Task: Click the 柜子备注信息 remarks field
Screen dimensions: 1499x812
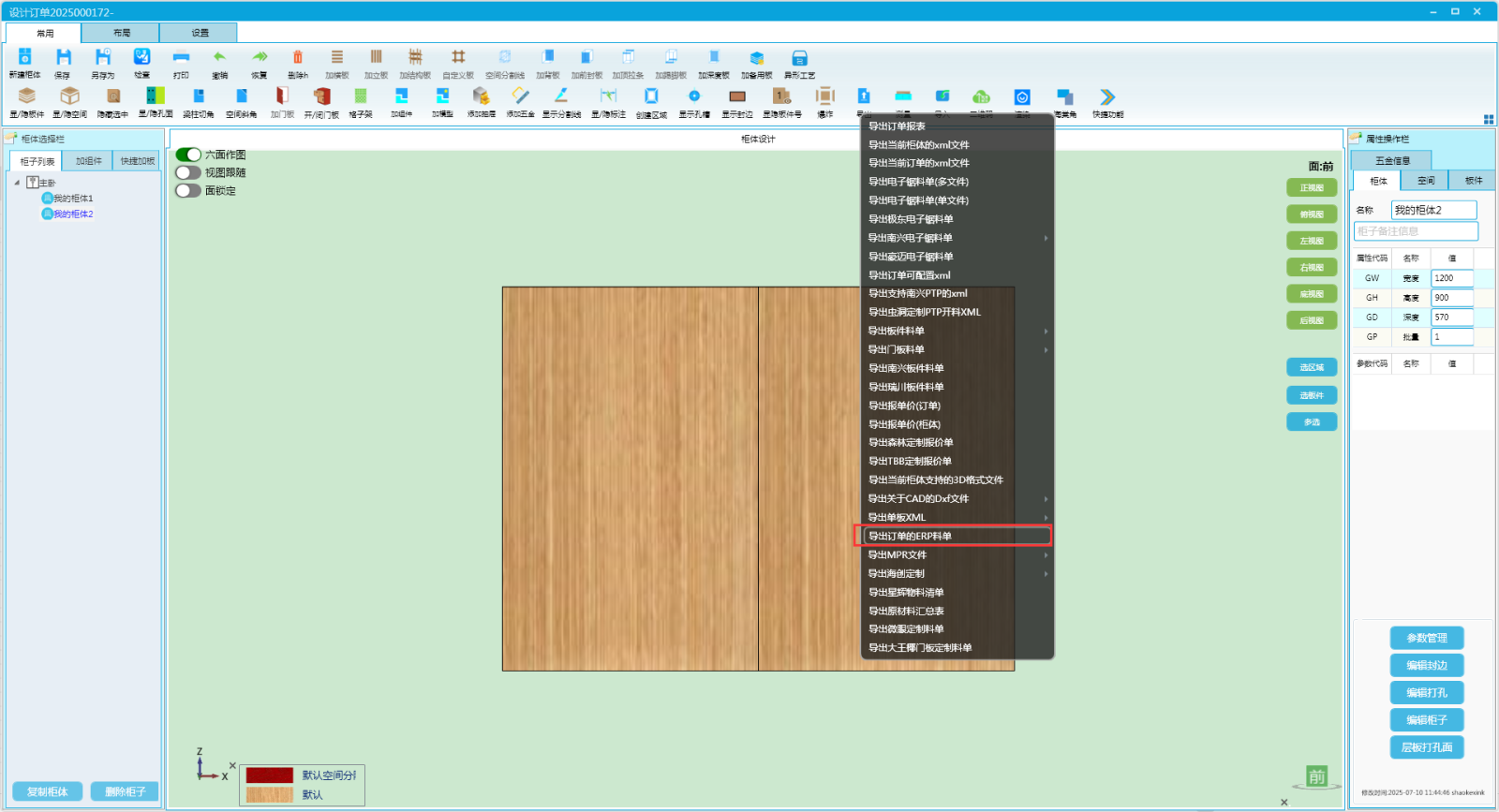Action: (1416, 231)
